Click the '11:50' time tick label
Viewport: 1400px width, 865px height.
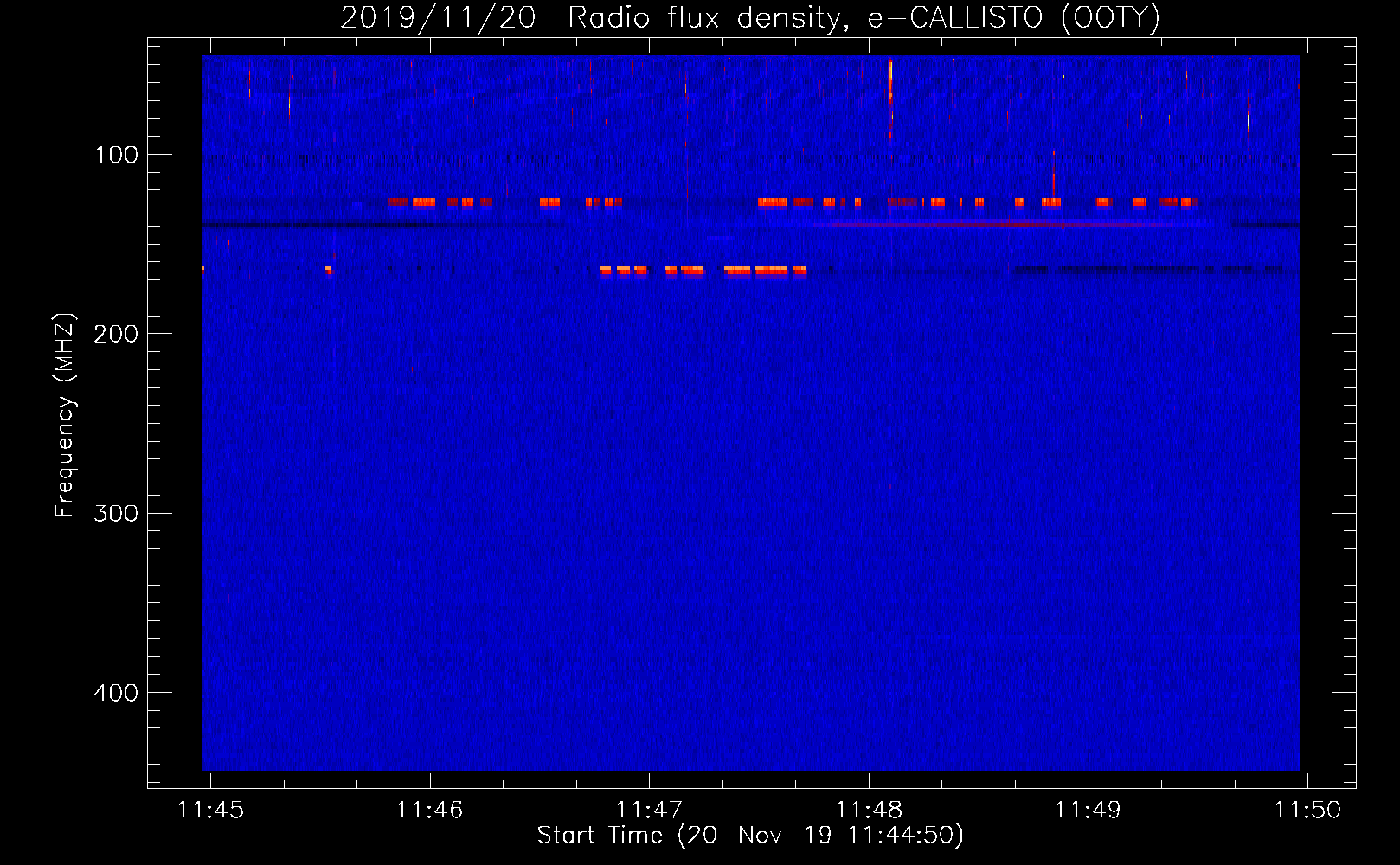1307,810
